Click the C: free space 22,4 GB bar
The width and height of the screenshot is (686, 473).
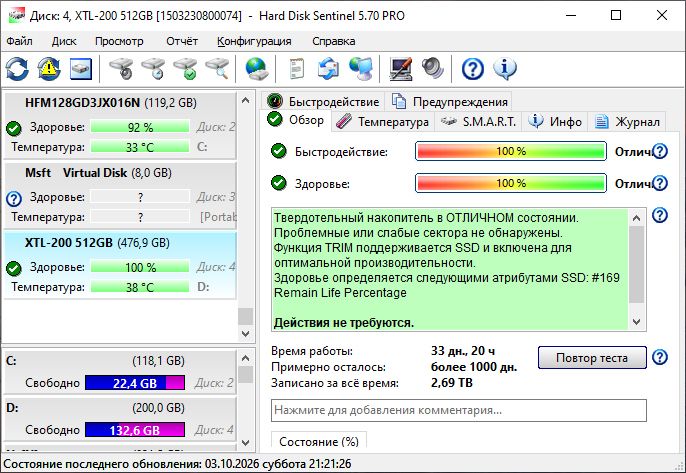click(x=135, y=383)
